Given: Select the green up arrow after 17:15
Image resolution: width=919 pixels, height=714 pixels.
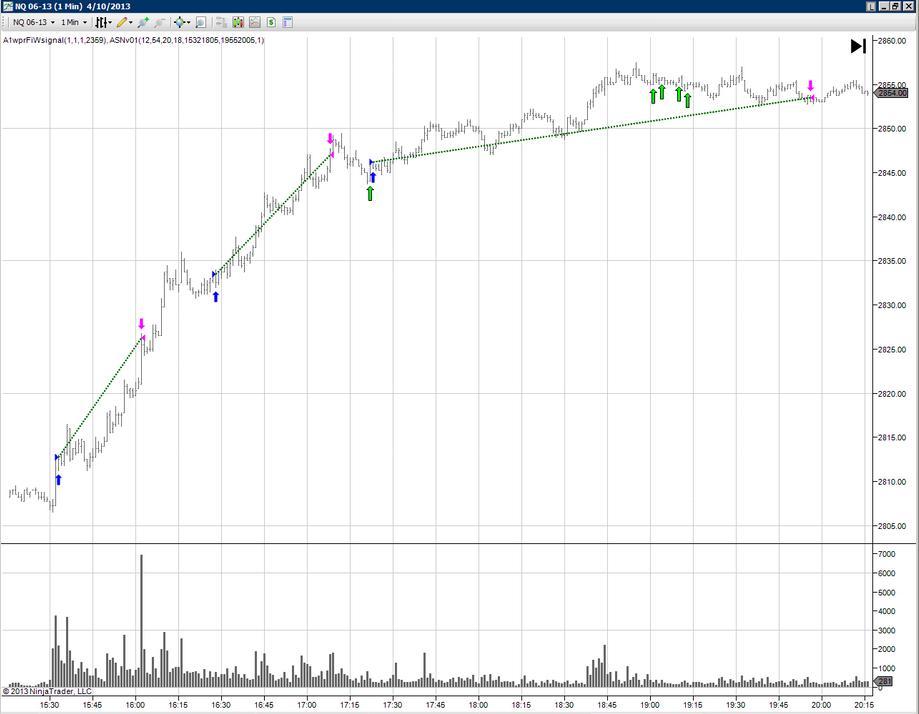Looking at the screenshot, I should 370,193.
